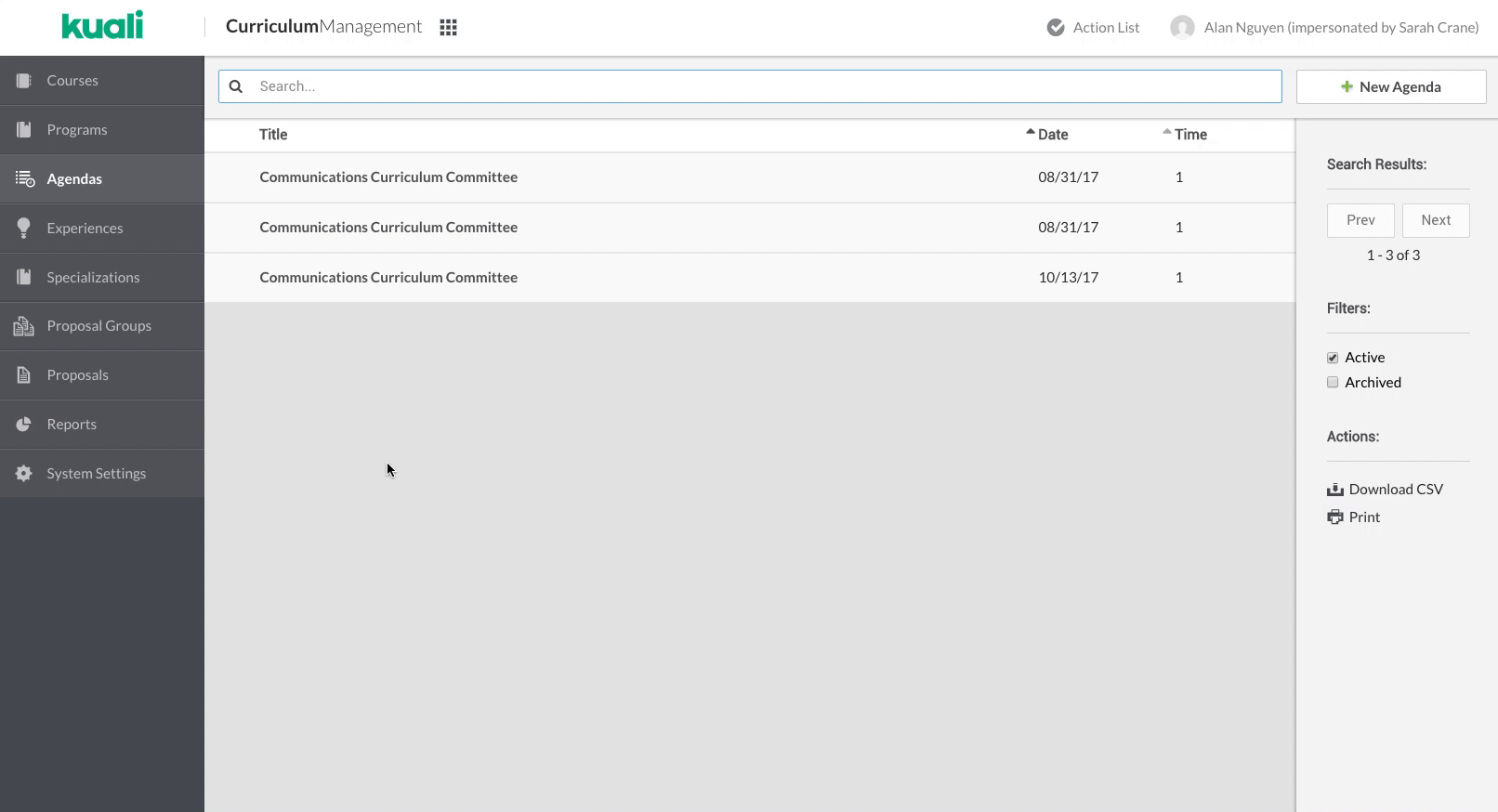The image size is (1498, 812).
Task: Open the apps grid icon
Action: click(448, 28)
